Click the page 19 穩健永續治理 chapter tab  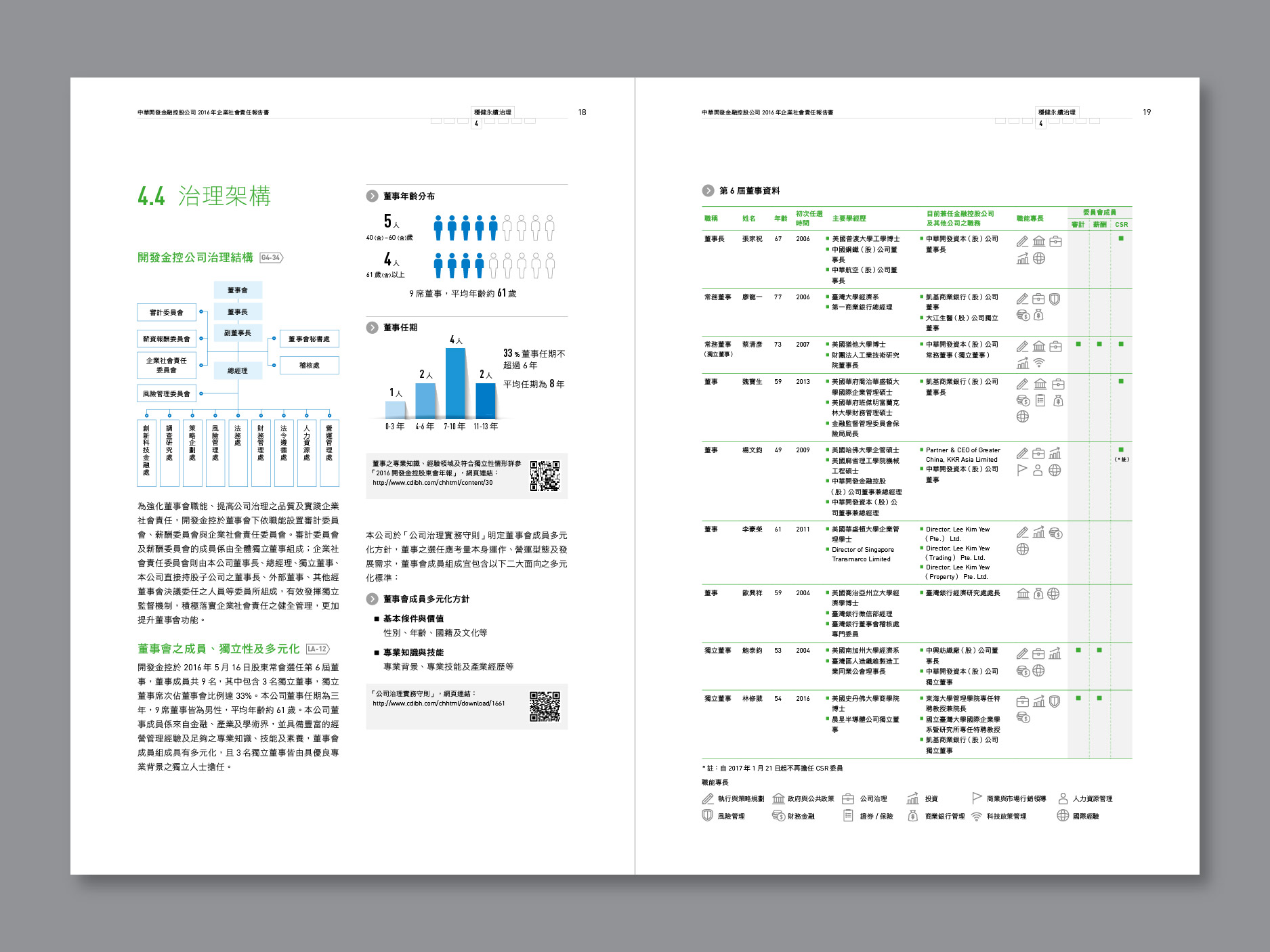coord(1057,112)
